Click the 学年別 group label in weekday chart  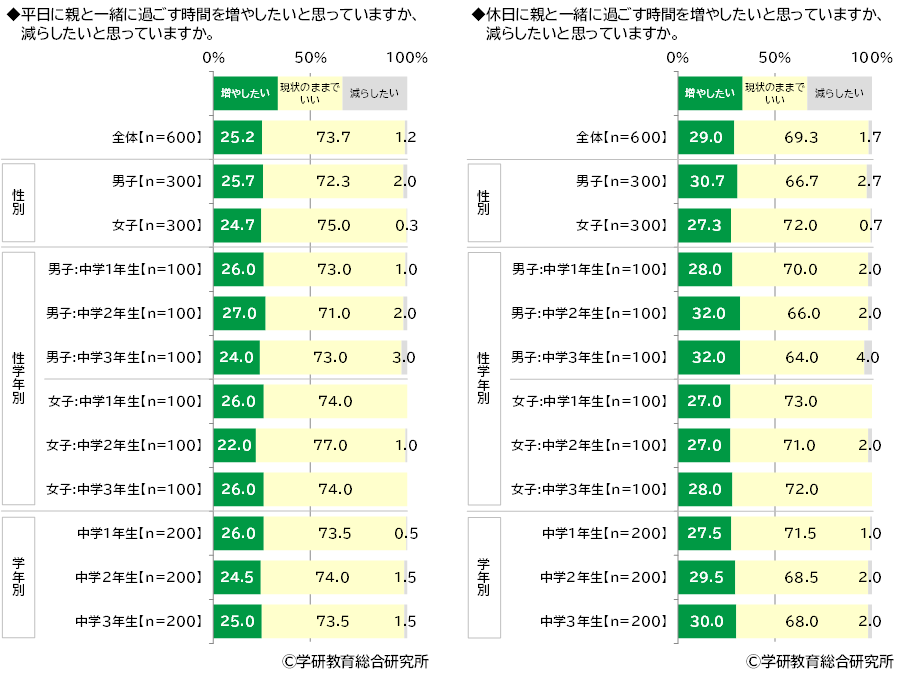point(19,577)
